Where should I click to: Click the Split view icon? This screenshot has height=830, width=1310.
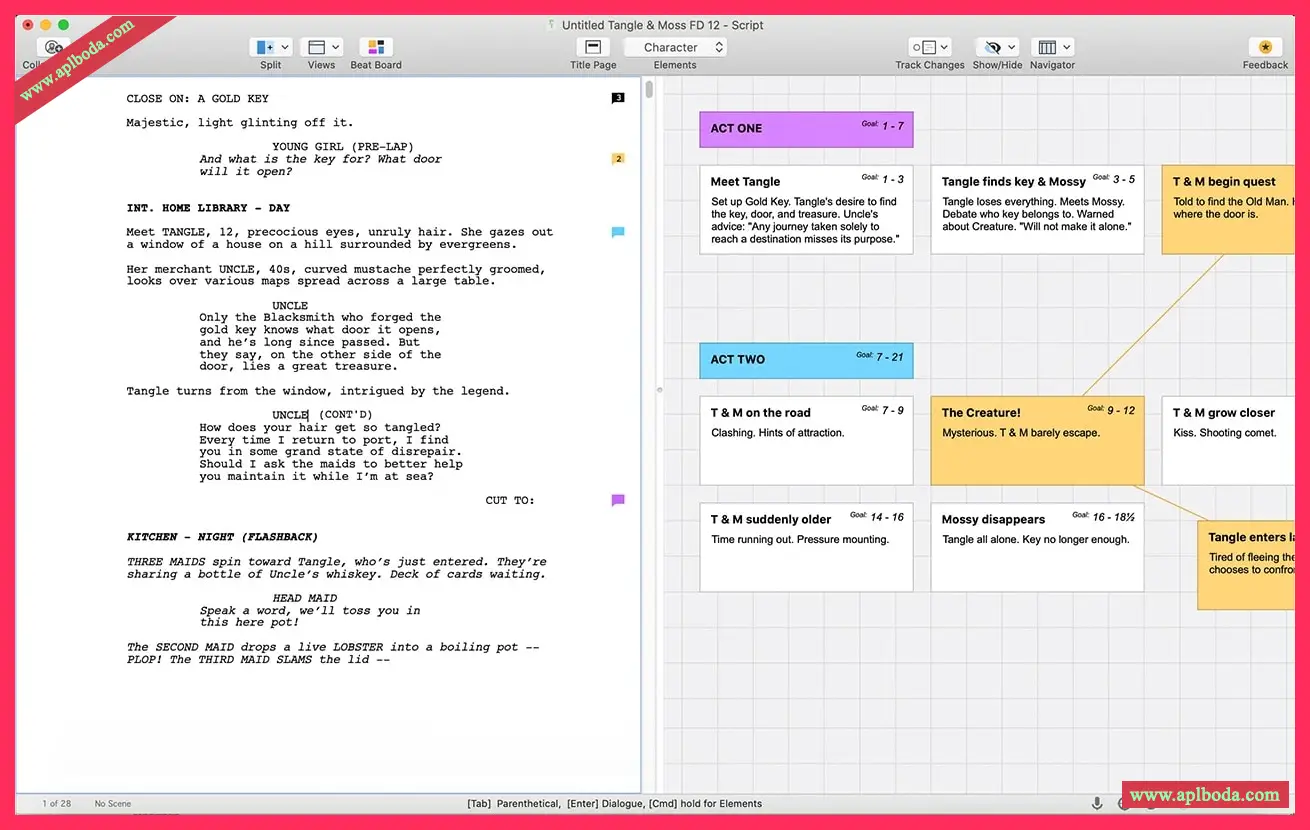[x=265, y=48]
